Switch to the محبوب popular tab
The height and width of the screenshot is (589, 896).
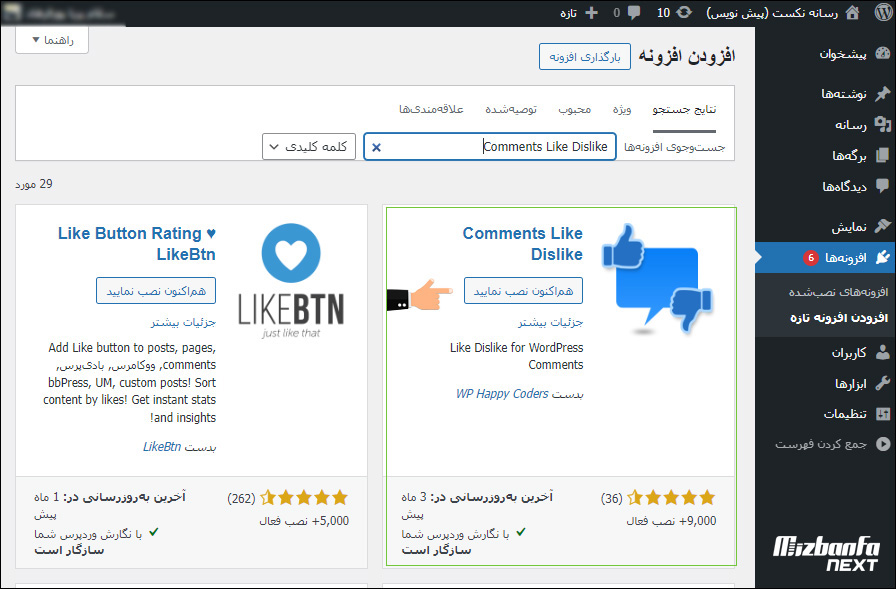coord(575,109)
